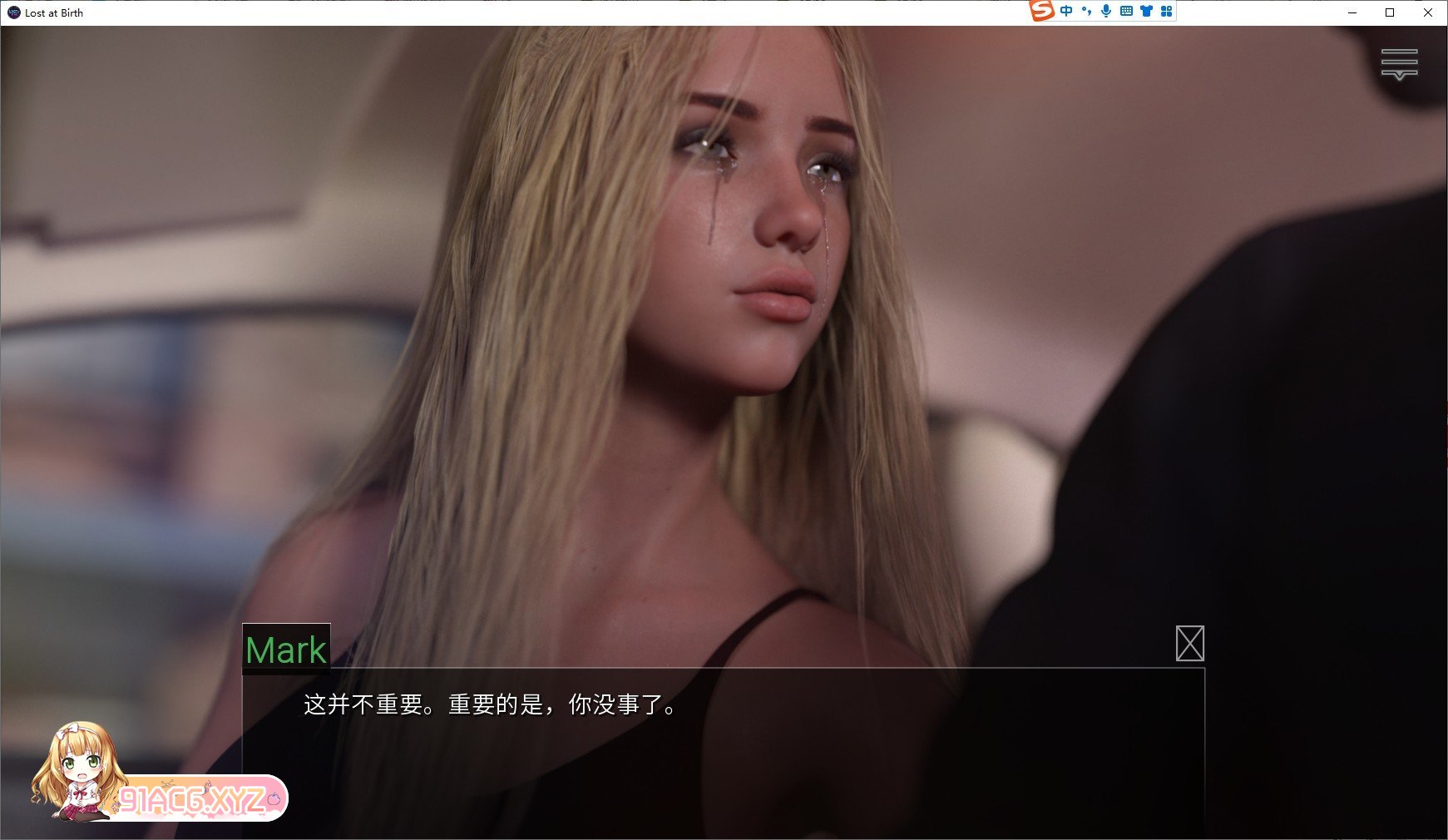
Task: Maximize the Lost at Birth window
Action: coord(1390,12)
